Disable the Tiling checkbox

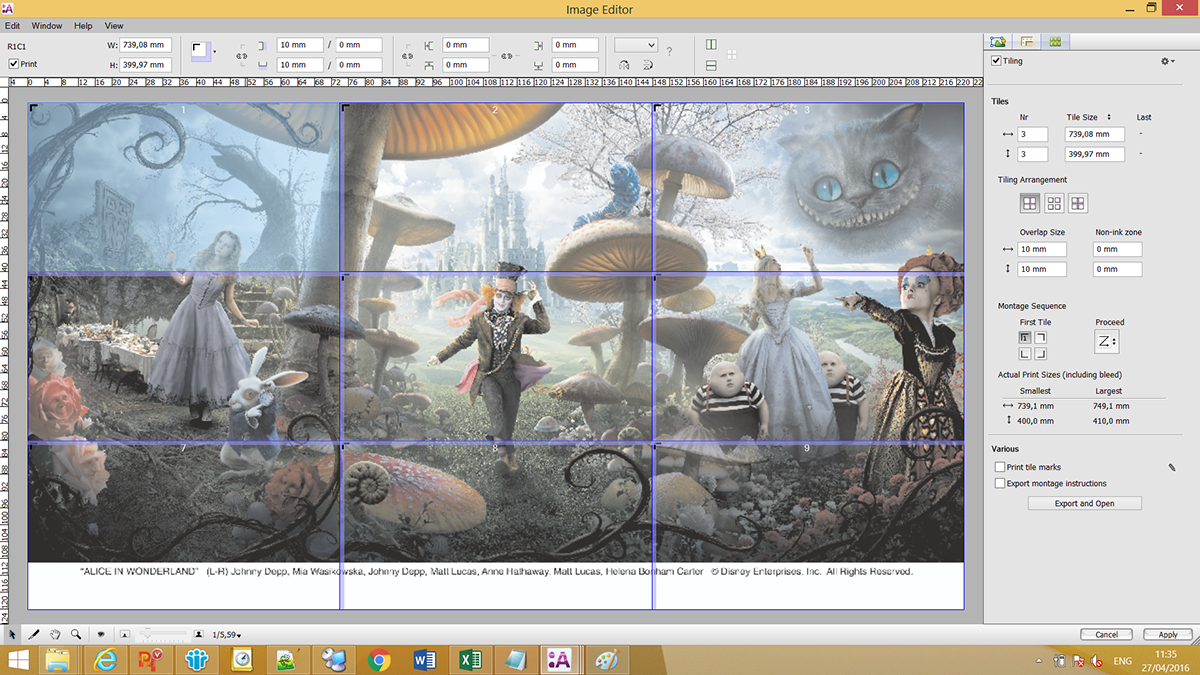pyautogui.click(x=996, y=61)
